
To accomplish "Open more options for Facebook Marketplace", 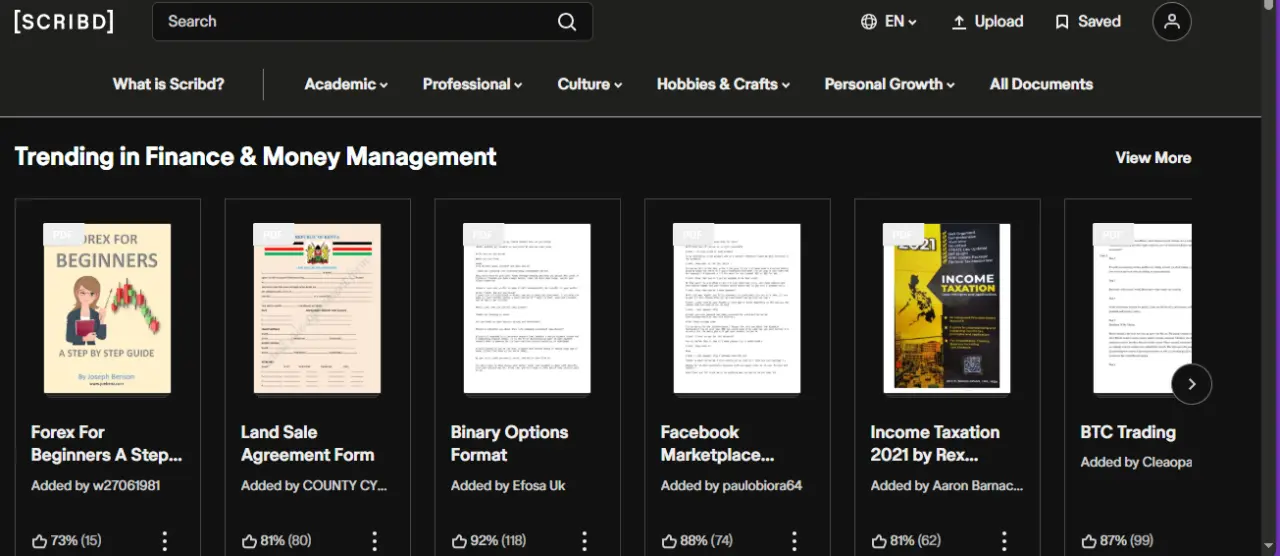I will coord(795,541).
